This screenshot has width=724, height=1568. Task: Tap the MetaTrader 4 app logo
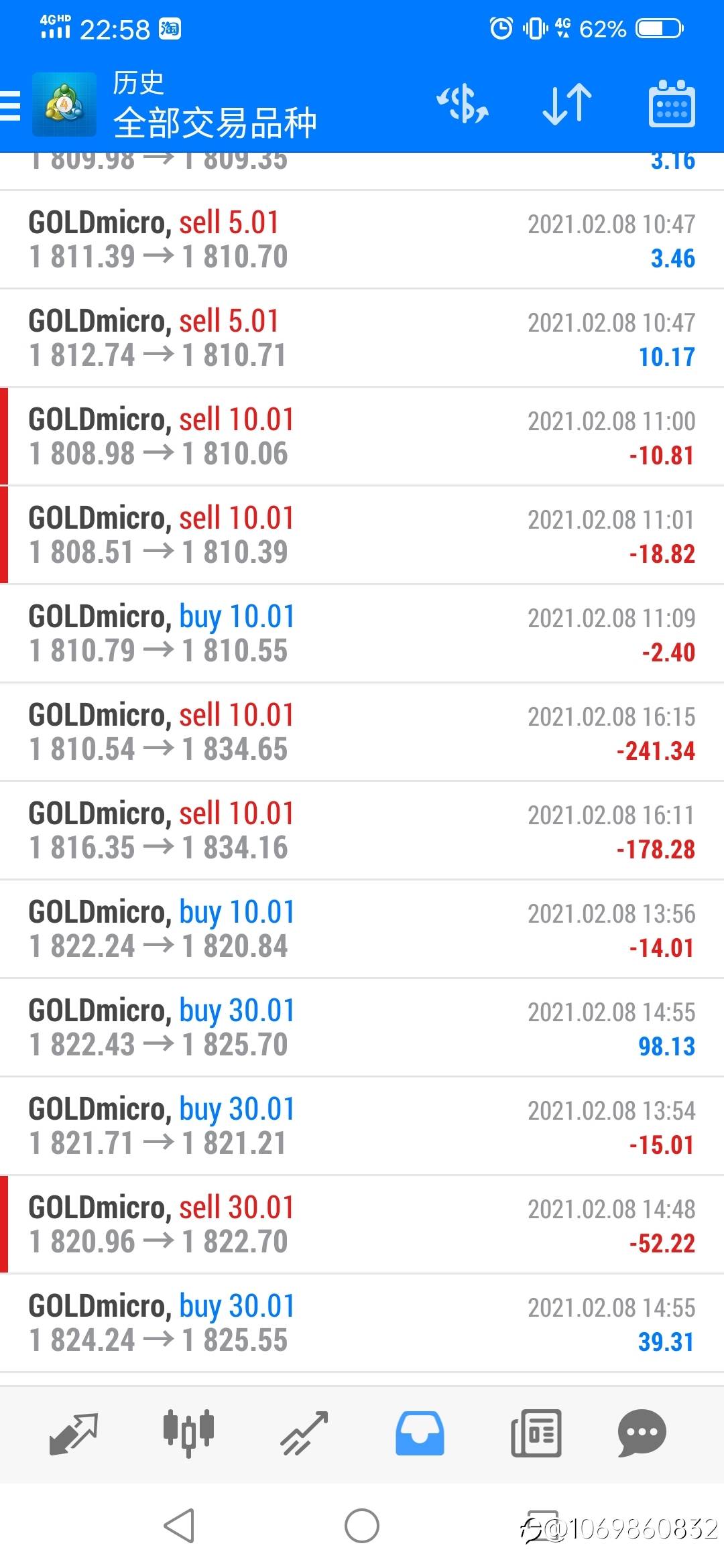64,105
